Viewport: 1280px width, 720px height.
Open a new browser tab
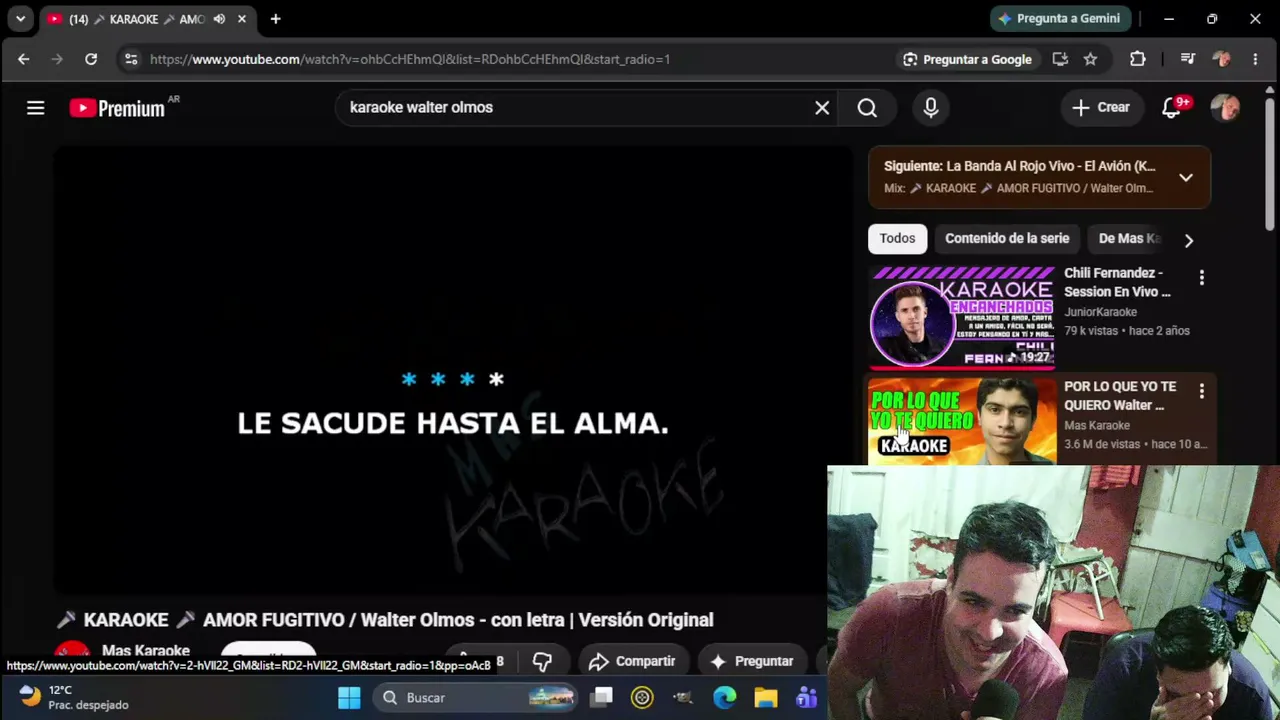[275, 19]
